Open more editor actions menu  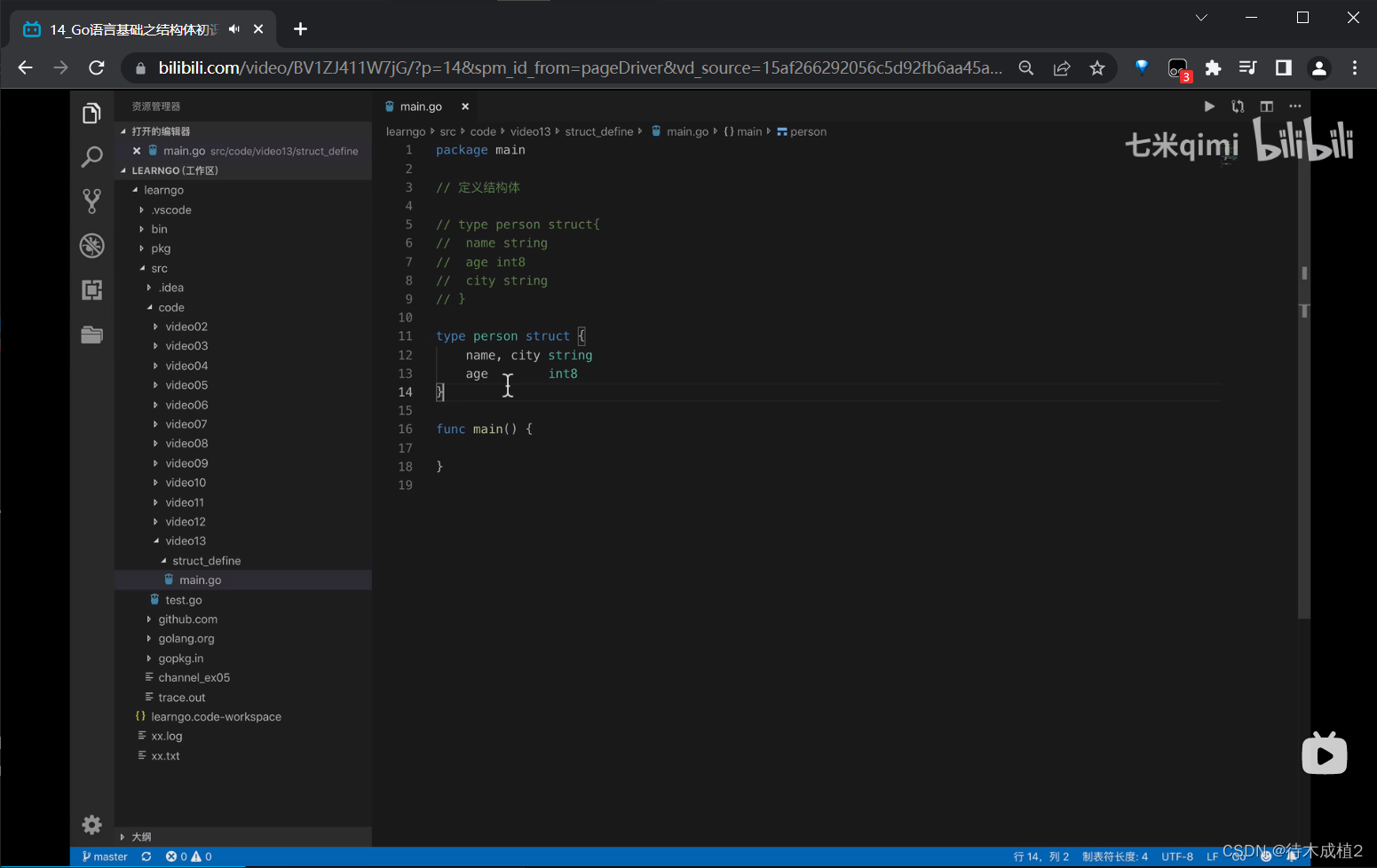pyautogui.click(x=1295, y=107)
